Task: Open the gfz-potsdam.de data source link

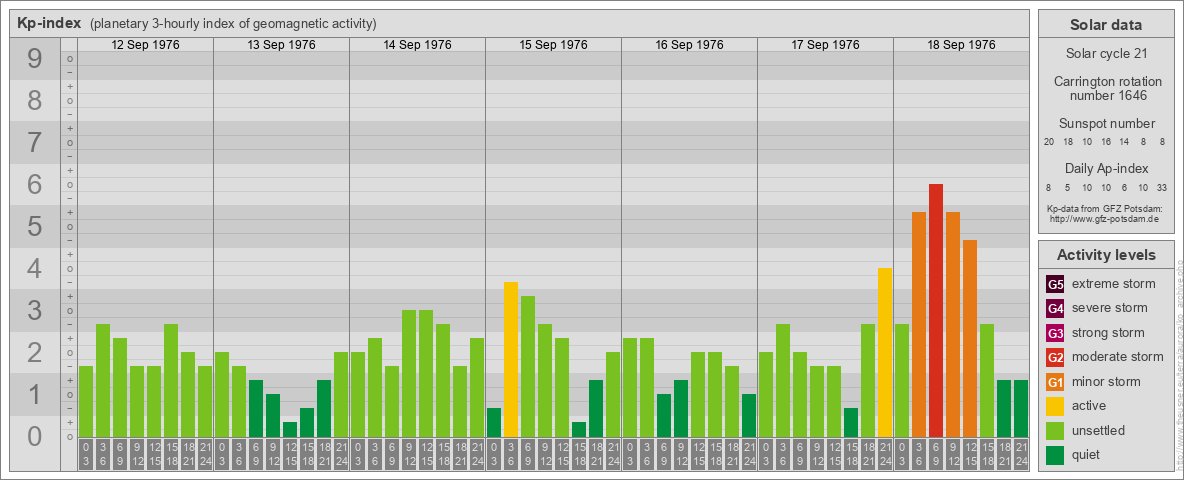Action: 1104,219
